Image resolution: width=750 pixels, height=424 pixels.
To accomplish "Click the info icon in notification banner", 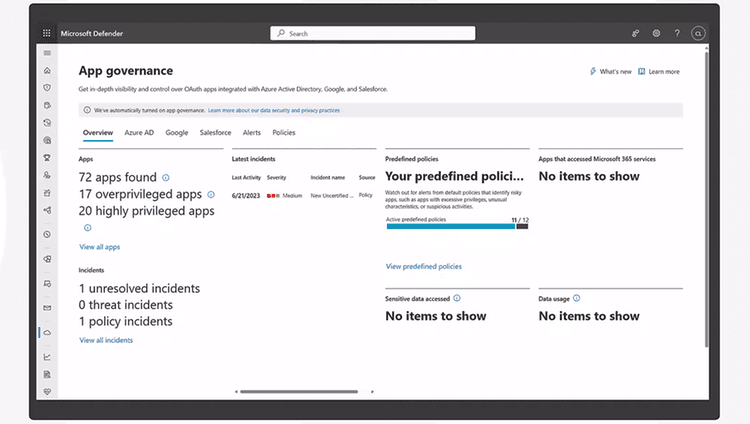I will tap(87, 110).
